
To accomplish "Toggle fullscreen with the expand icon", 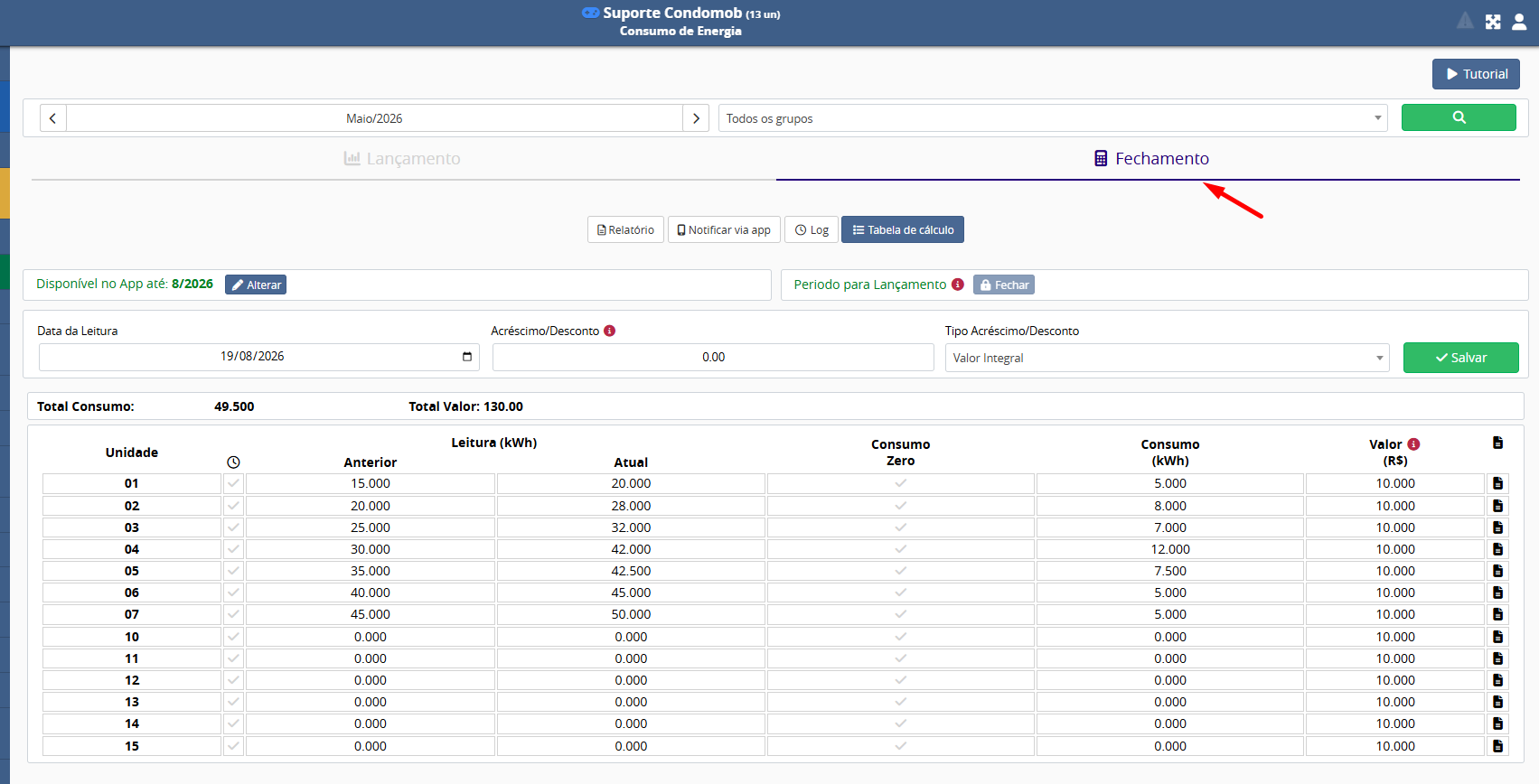I will (1493, 22).
